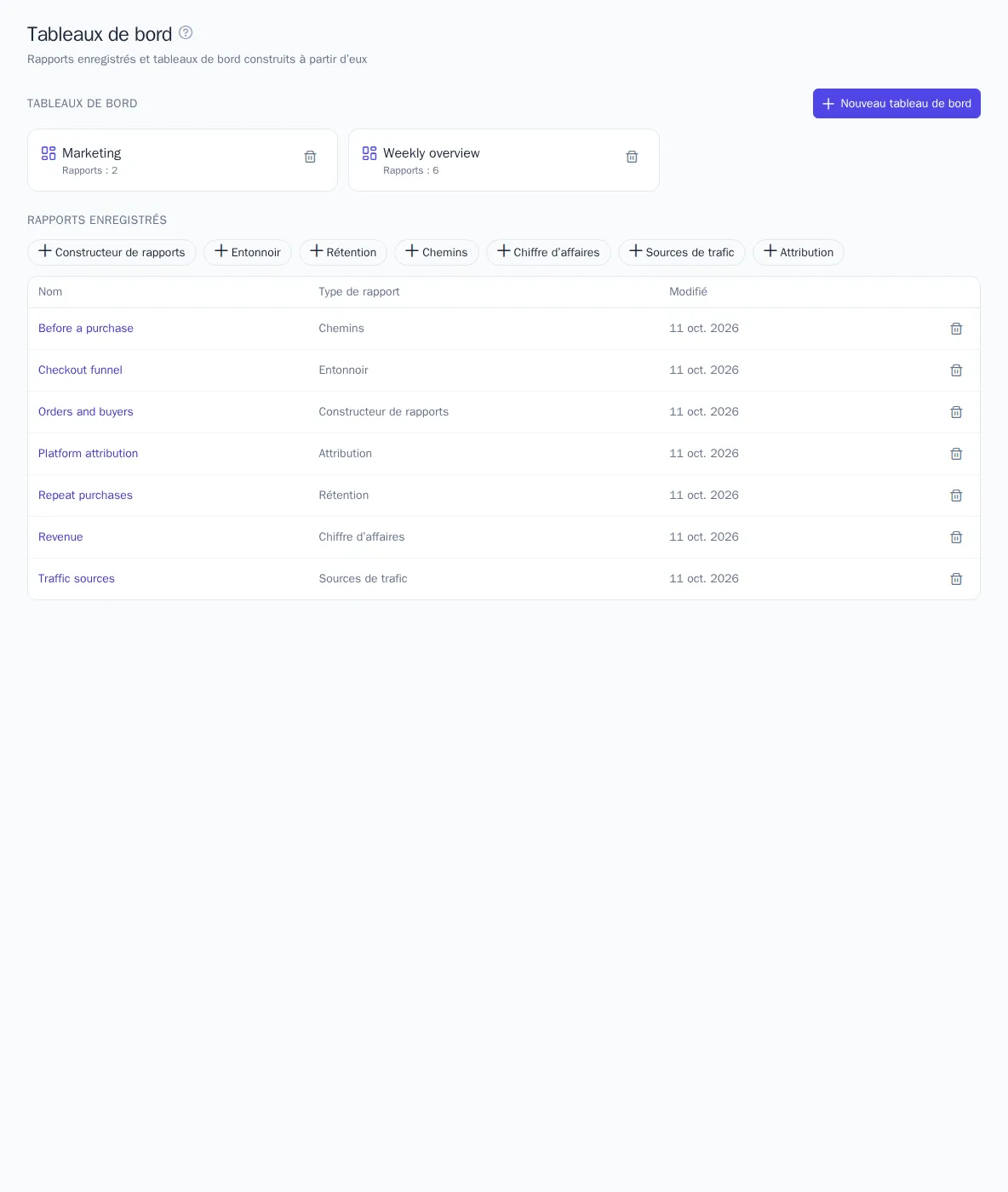Add a new Constructeur de rapports report

112,252
